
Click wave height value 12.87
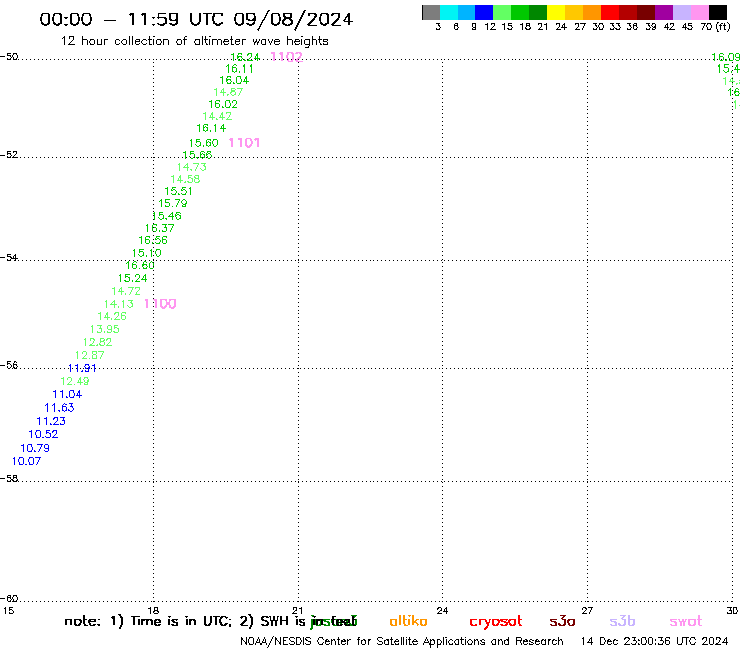[x=90, y=355]
